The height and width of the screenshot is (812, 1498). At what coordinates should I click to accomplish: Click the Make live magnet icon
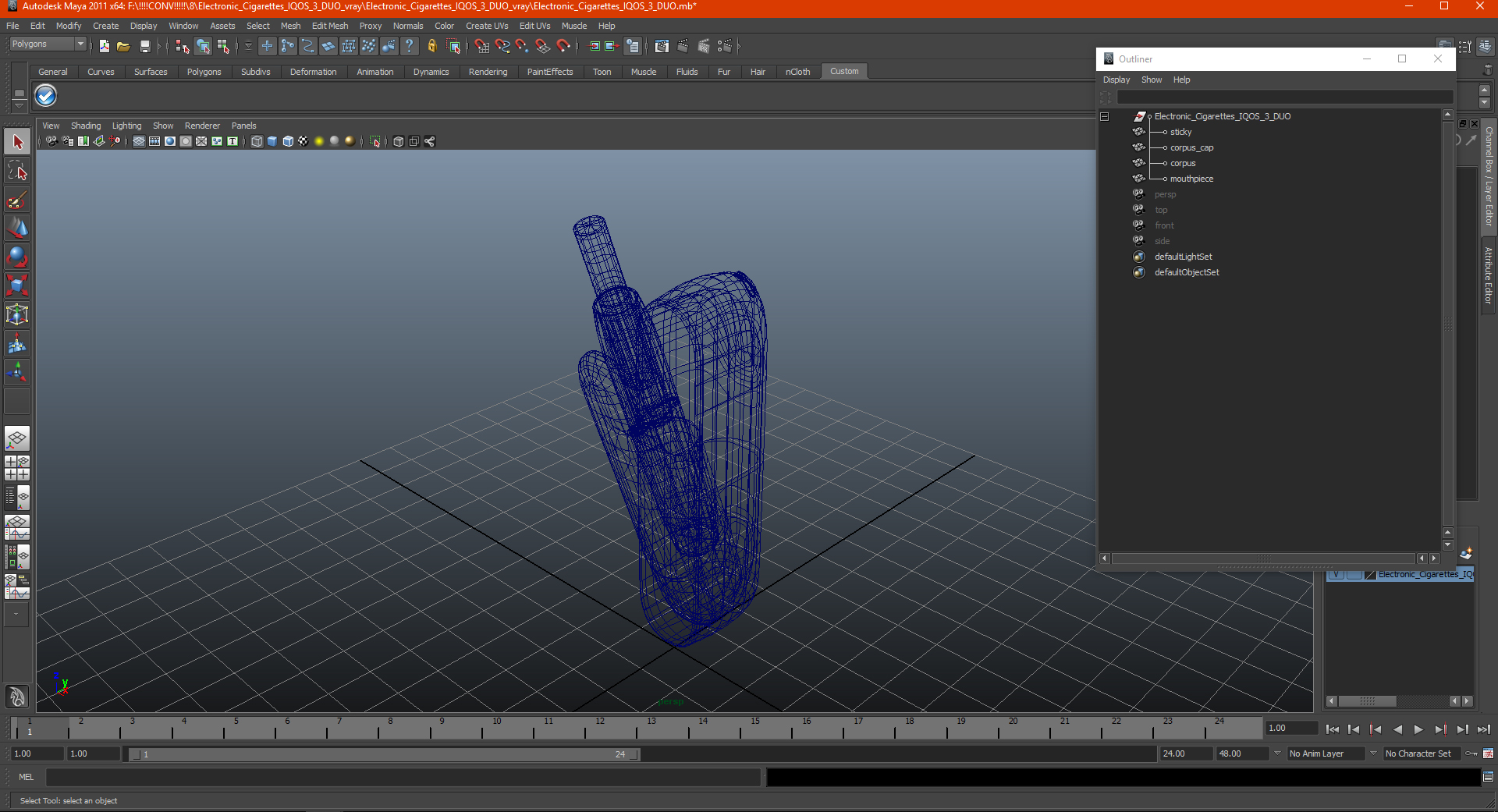563,47
